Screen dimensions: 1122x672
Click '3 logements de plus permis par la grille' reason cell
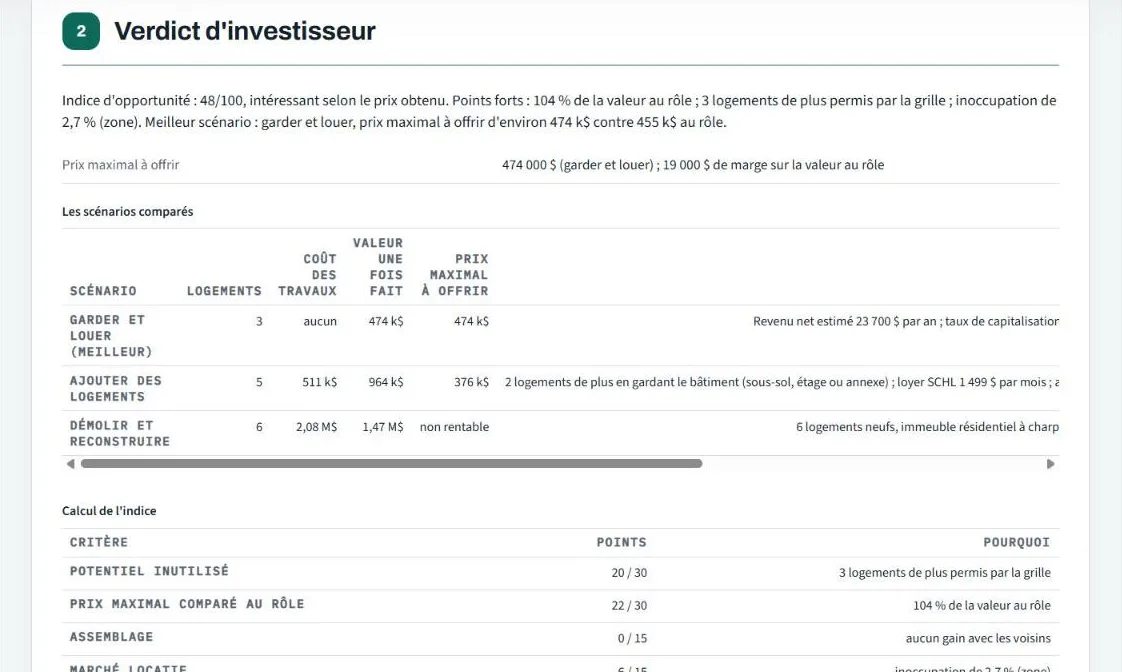tap(945, 573)
